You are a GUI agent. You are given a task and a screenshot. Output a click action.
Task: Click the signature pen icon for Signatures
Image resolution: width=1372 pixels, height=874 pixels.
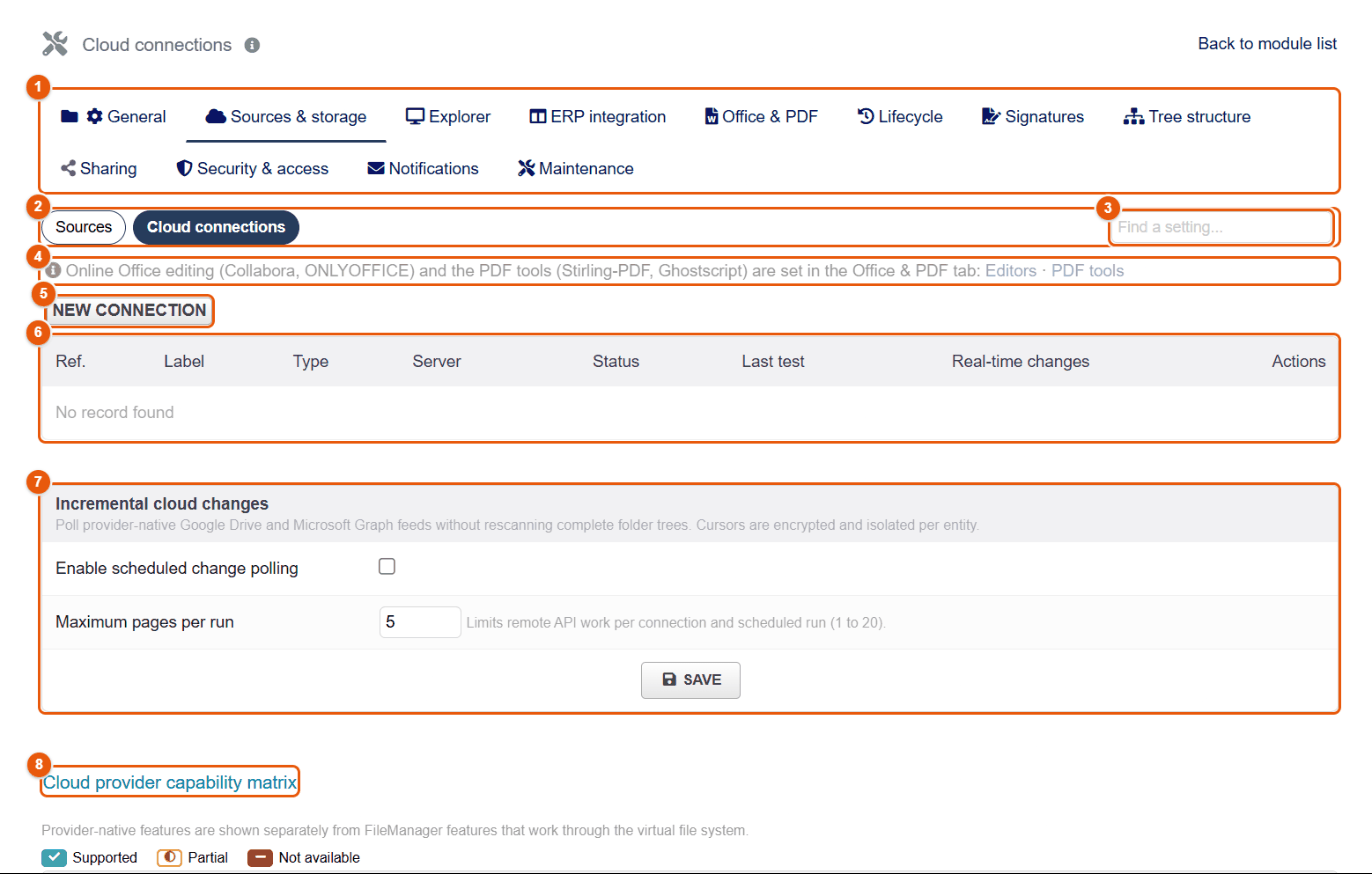point(991,116)
